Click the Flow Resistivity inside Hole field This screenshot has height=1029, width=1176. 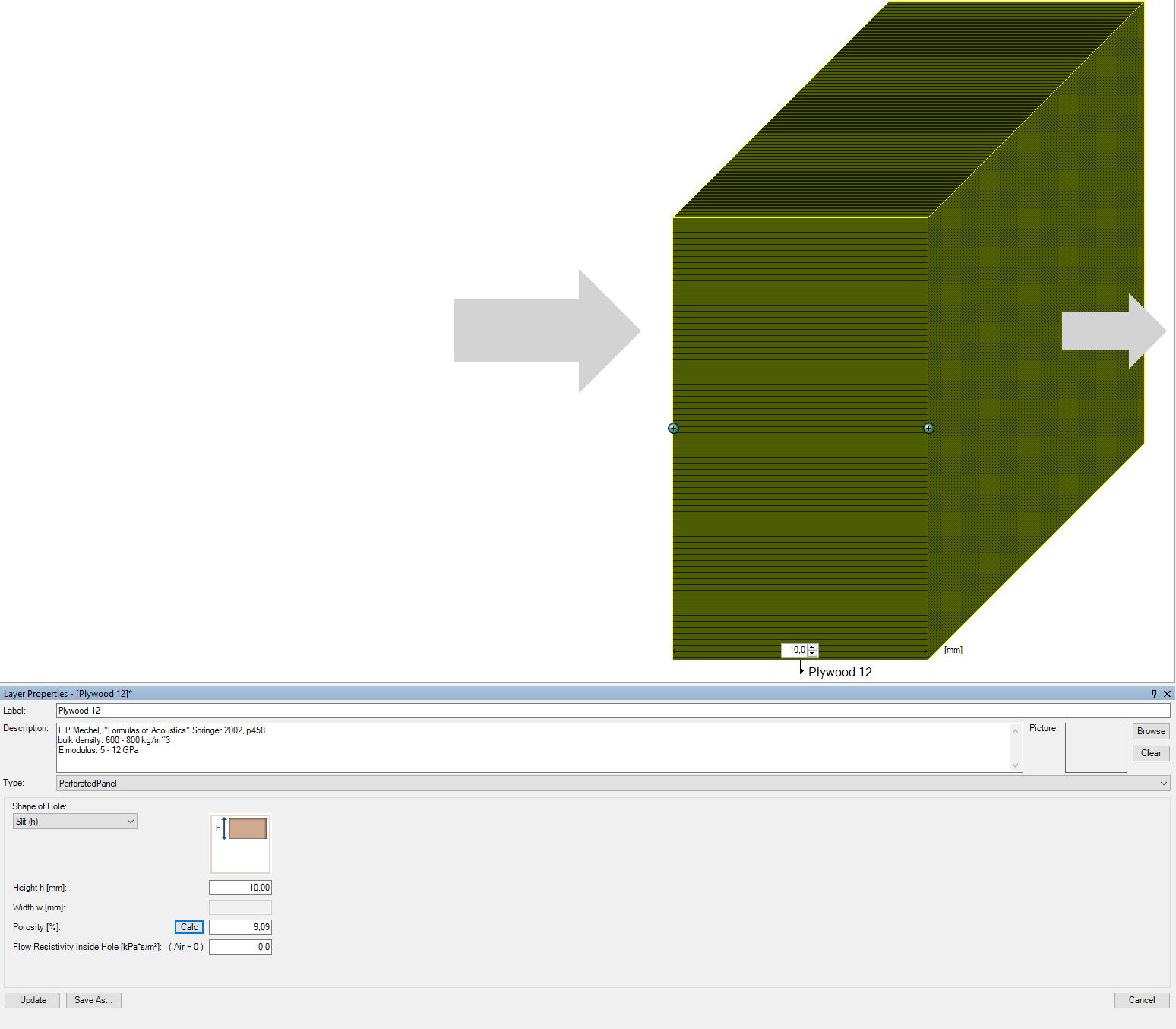click(x=240, y=947)
